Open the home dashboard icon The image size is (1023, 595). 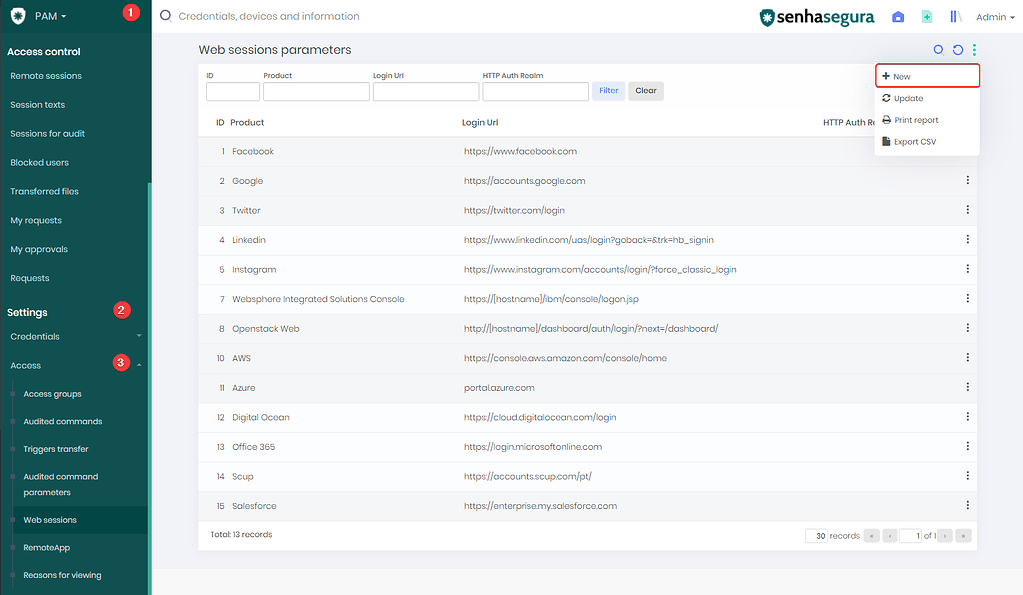(897, 16)
